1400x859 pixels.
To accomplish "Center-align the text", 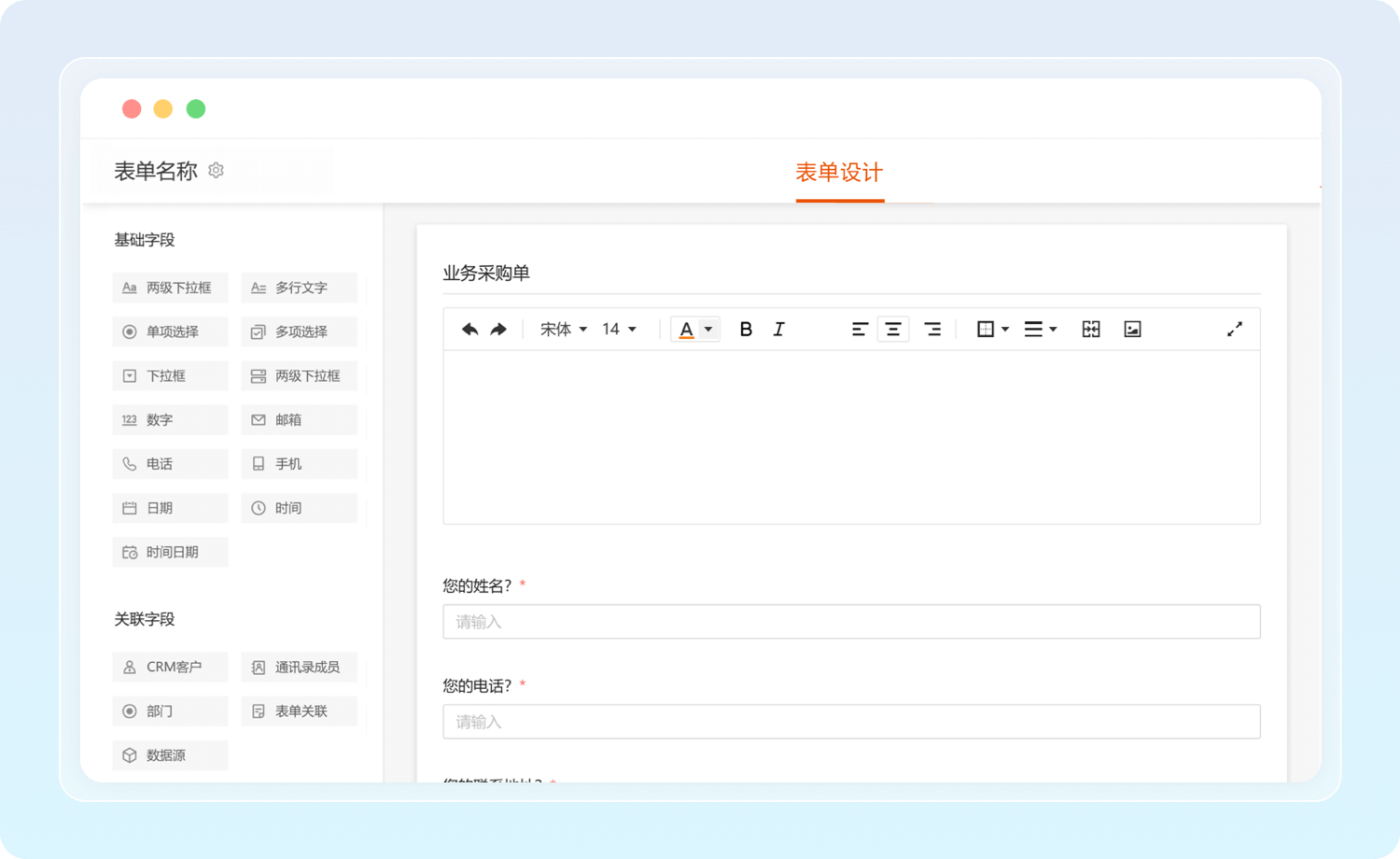I will coord(893,330).
